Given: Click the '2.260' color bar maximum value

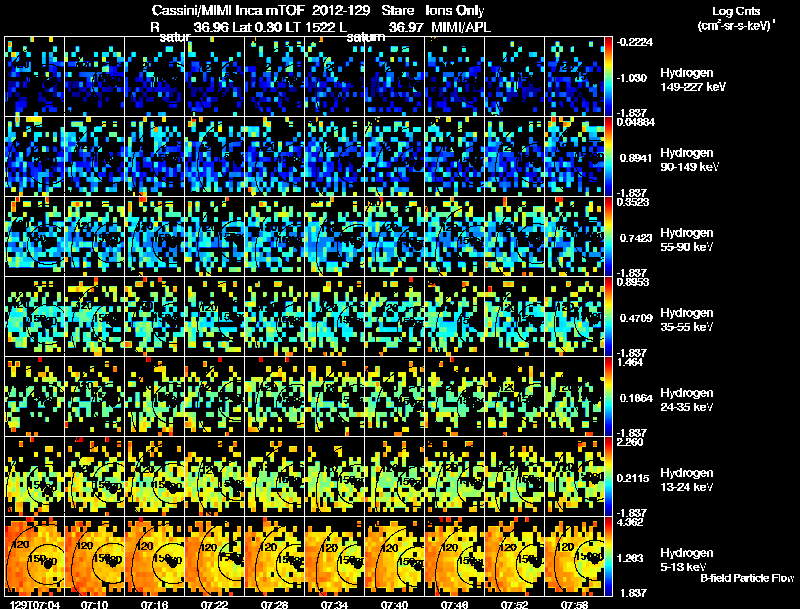Looking at the screenshot, I should click(630, 442).
